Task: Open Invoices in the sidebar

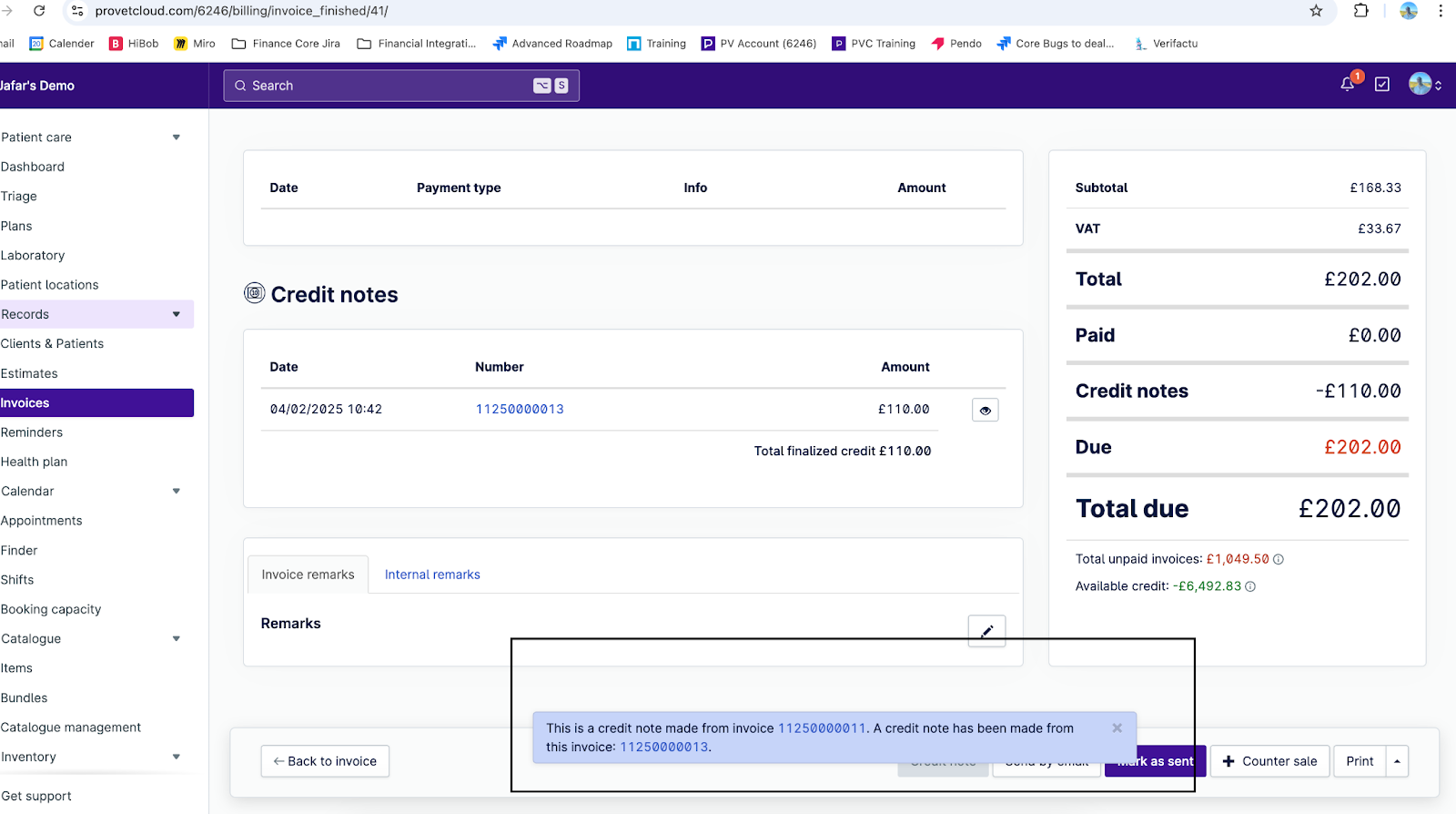Action: [x=96, y=402]
